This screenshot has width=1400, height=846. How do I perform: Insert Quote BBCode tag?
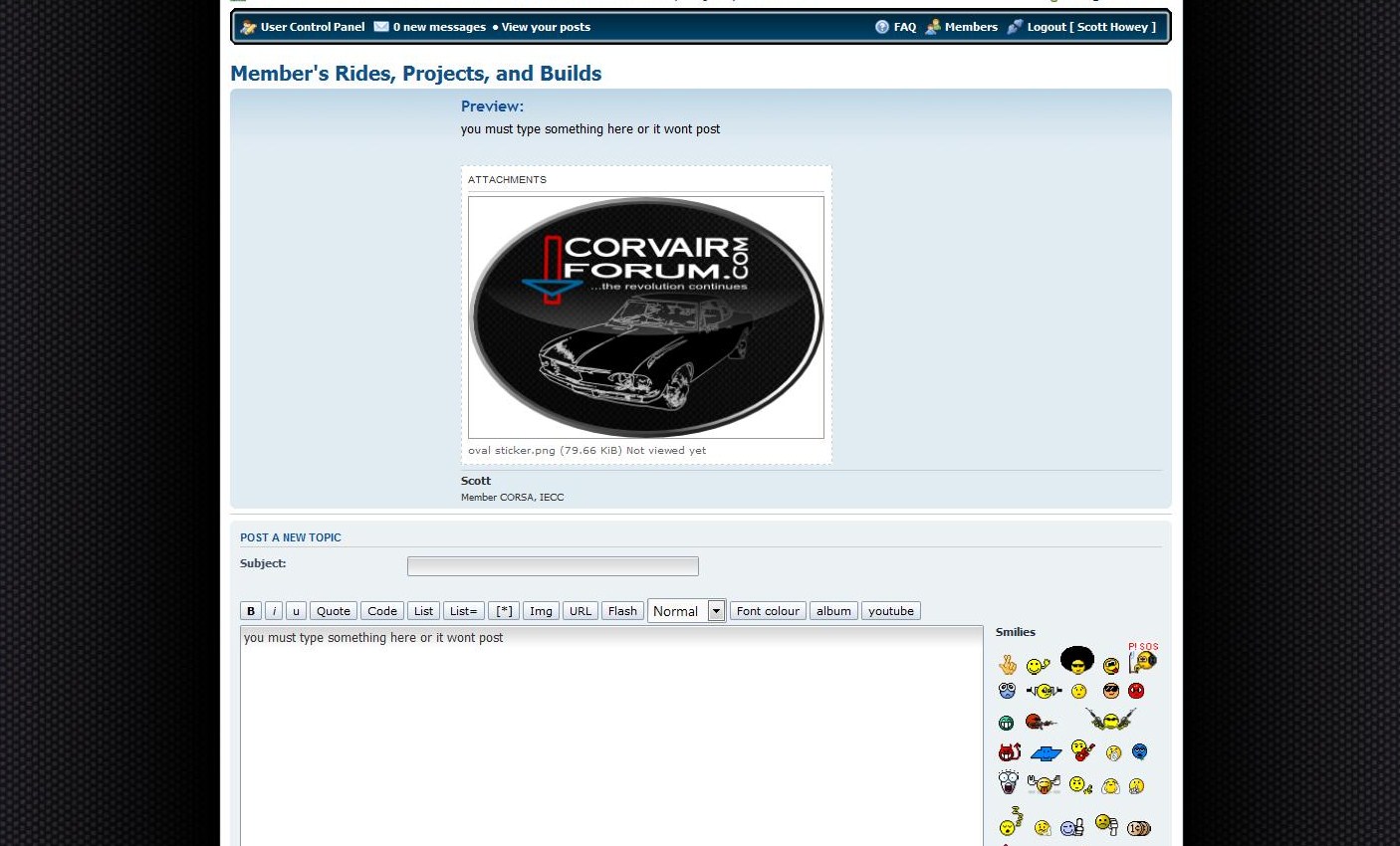pos(334,611)
